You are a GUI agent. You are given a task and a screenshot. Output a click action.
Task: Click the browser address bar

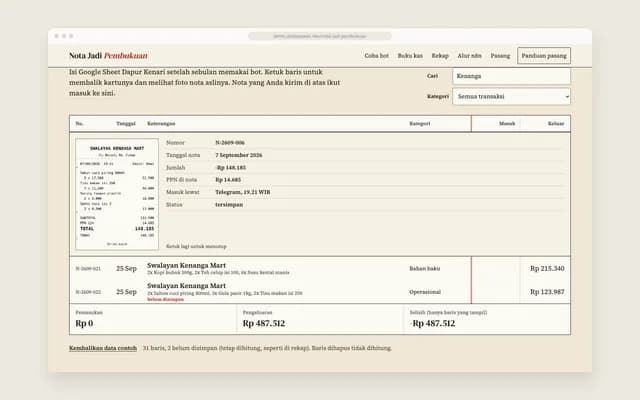click(320, 36)
